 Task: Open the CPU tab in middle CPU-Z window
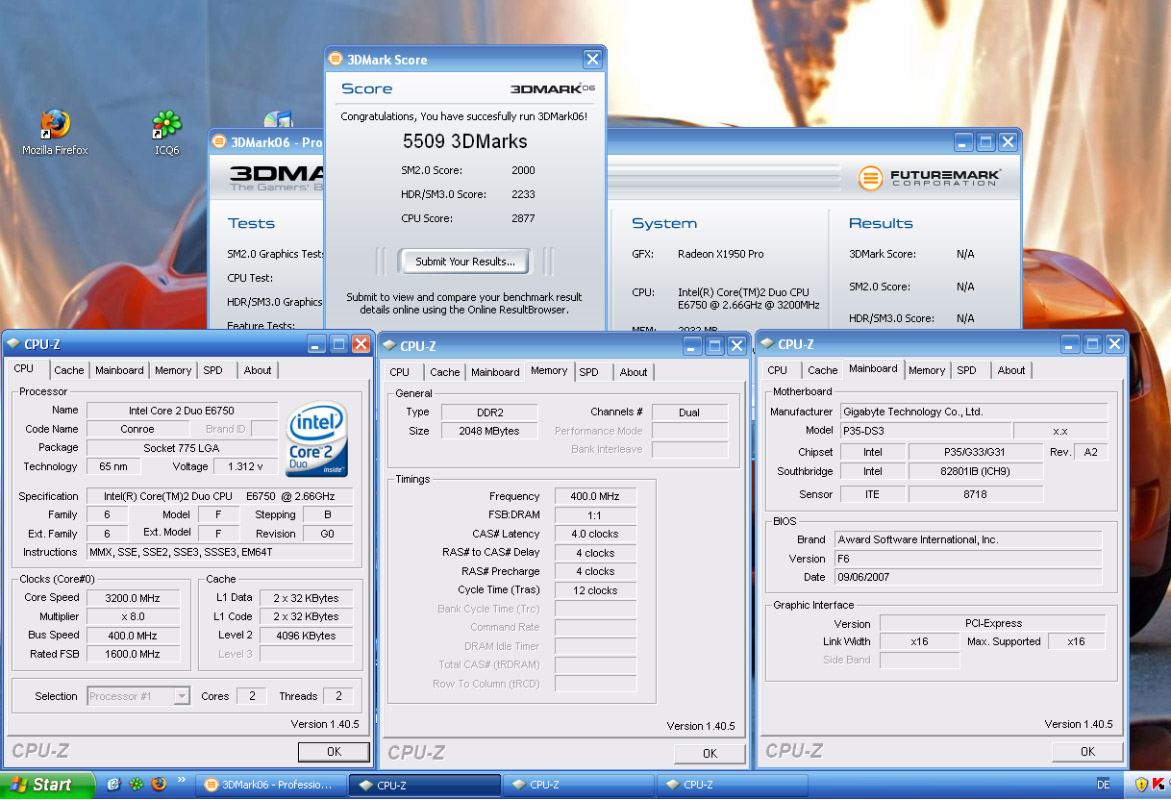pos(400,372)
